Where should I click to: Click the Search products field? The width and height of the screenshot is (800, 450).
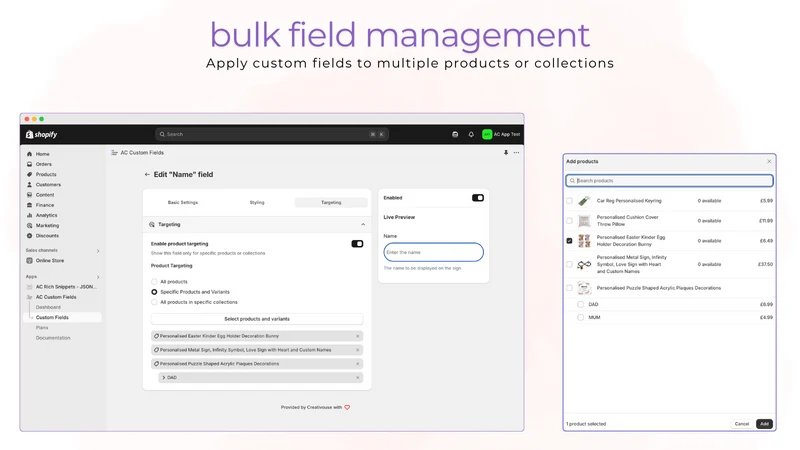coord(669,181)
